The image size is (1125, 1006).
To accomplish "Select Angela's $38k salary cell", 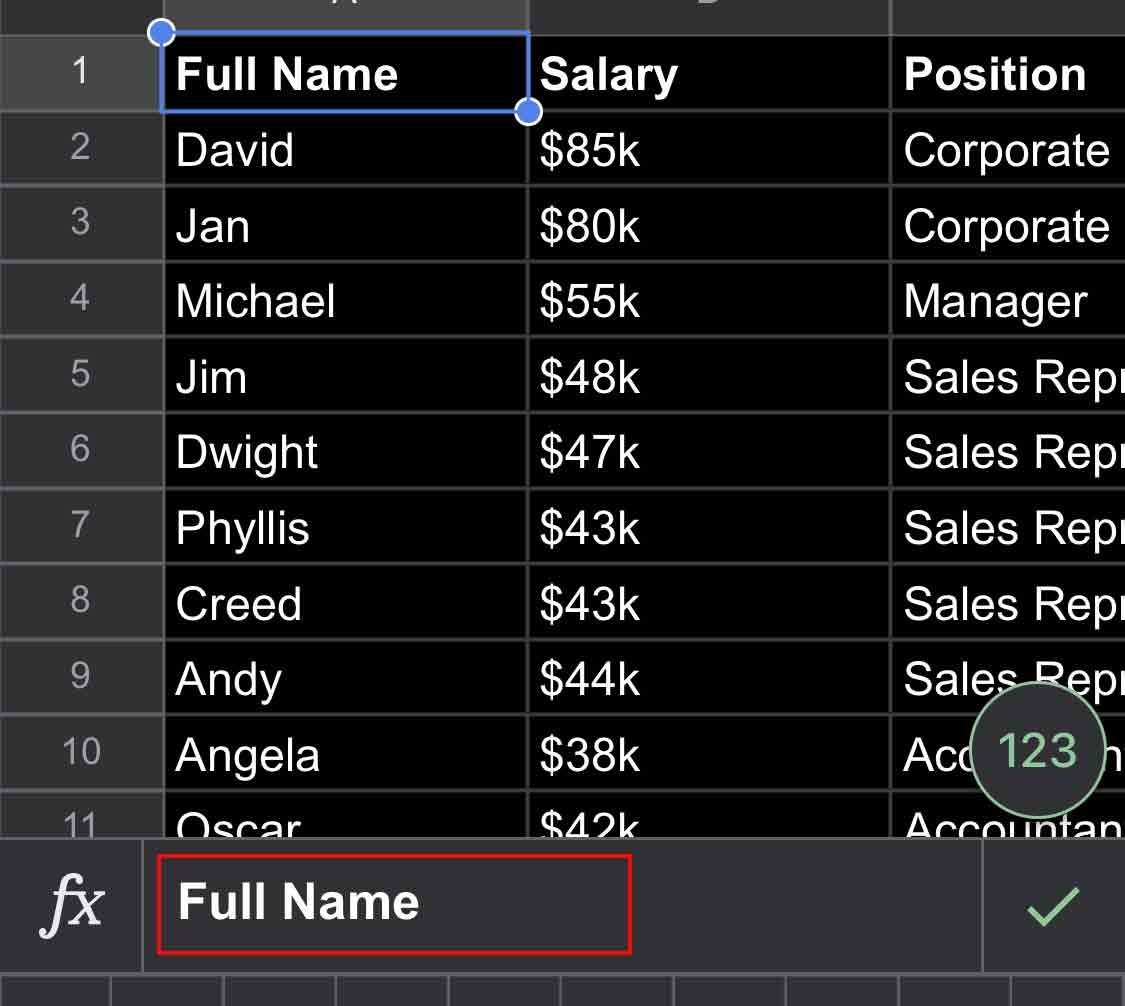I will pos(708,755).
